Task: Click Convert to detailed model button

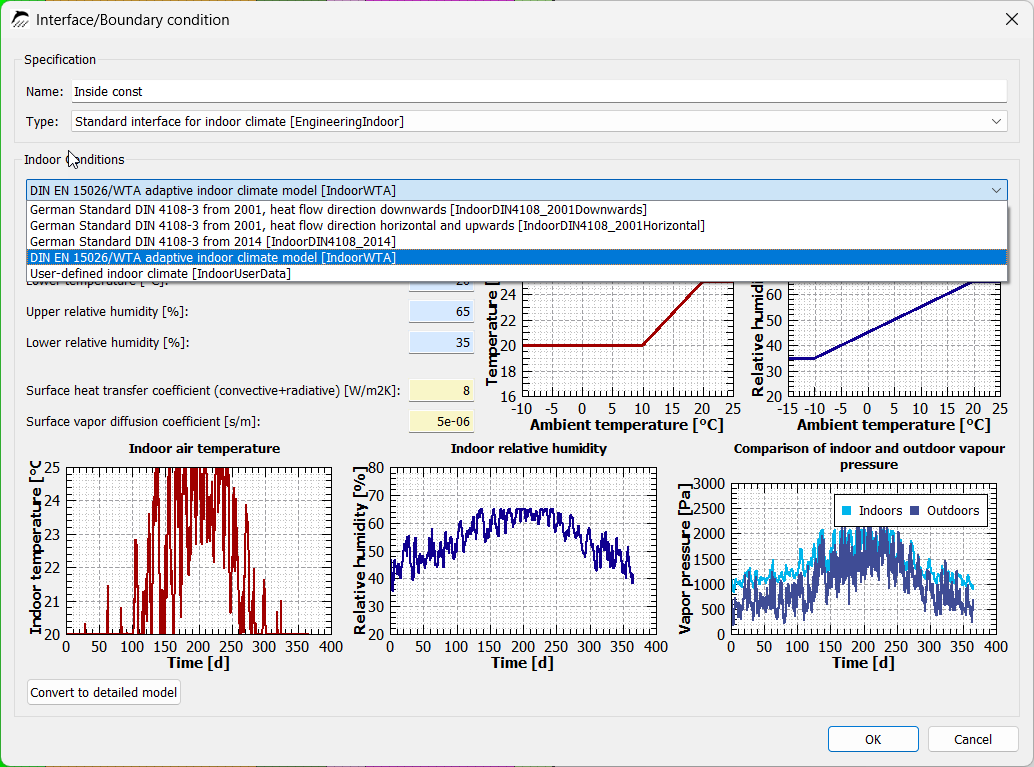Action: point(104,692)
